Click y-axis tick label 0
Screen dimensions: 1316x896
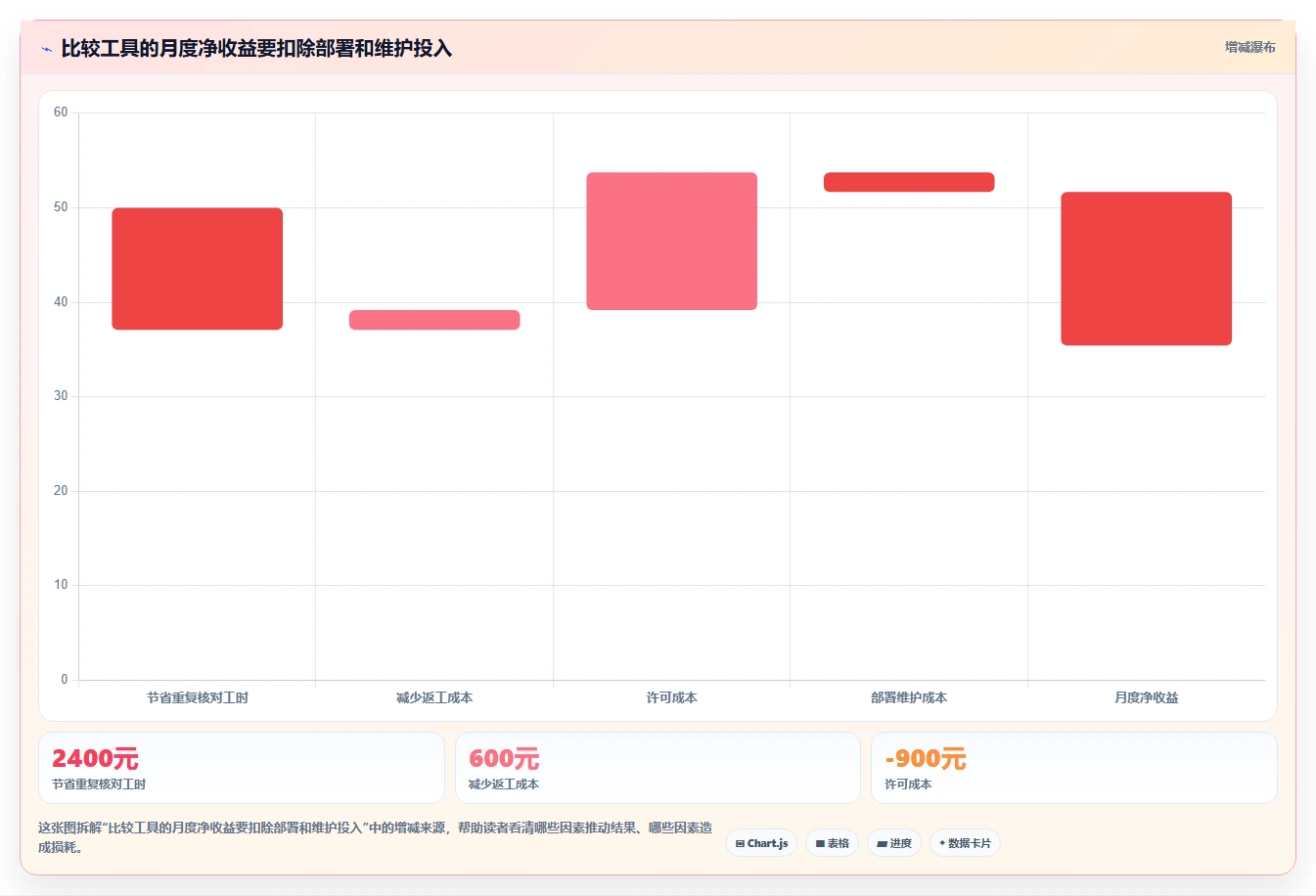click(x=65, y=680)
